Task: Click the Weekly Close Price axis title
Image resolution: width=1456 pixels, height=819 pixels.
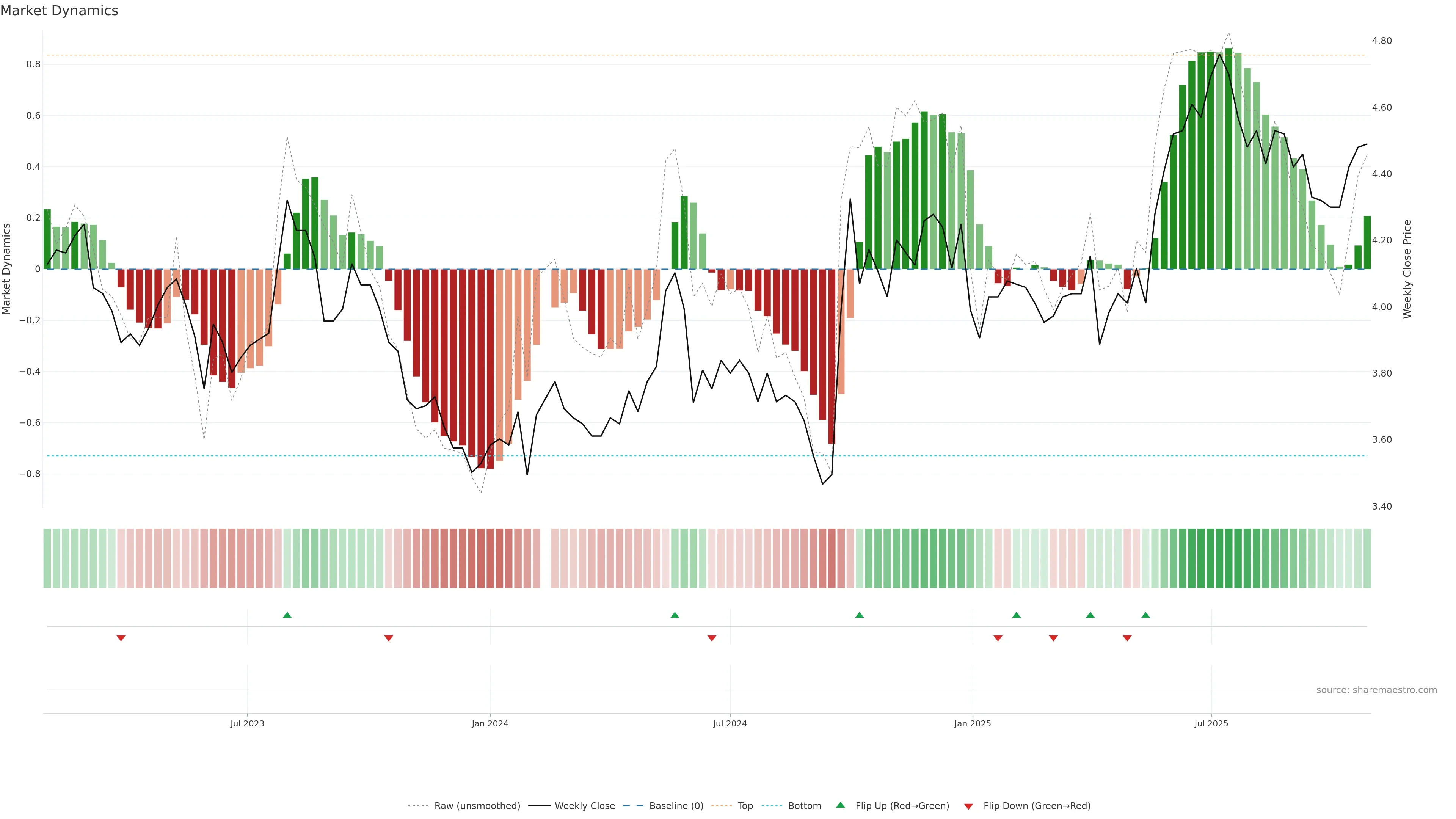Action: tap(1407, 269)
